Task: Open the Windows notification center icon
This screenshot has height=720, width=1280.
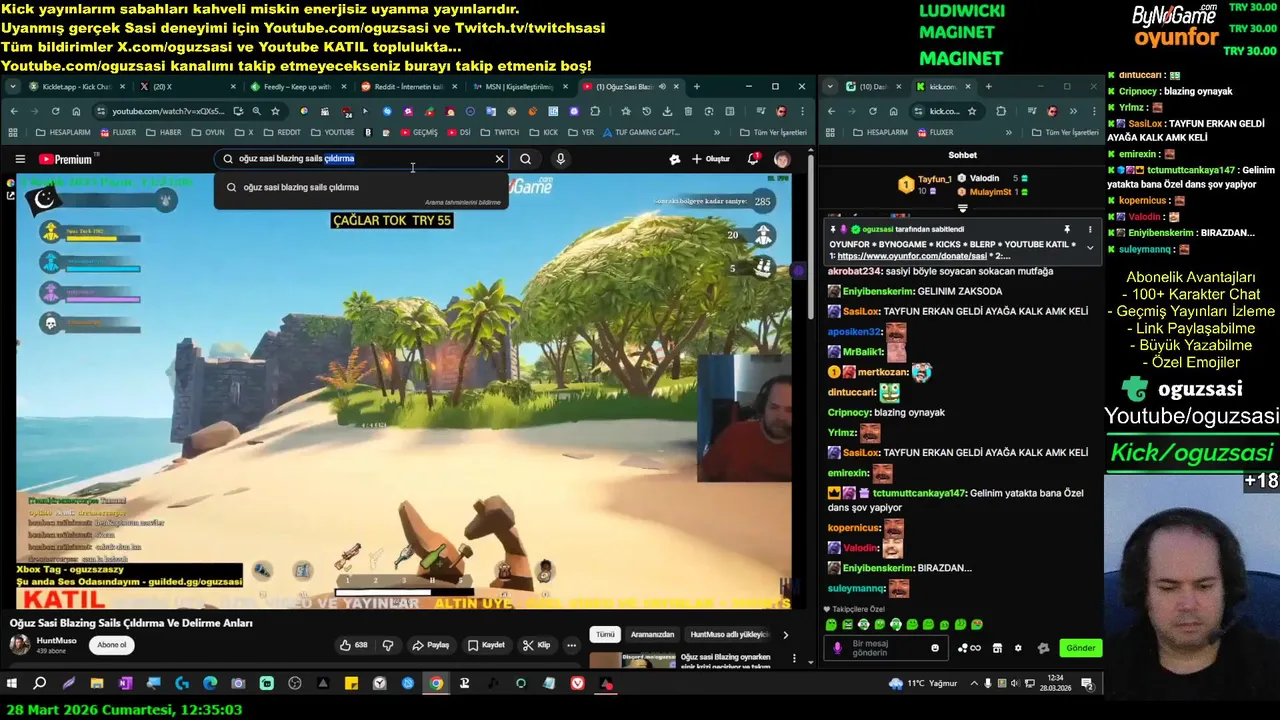Action: click(x=1087, y=684)
